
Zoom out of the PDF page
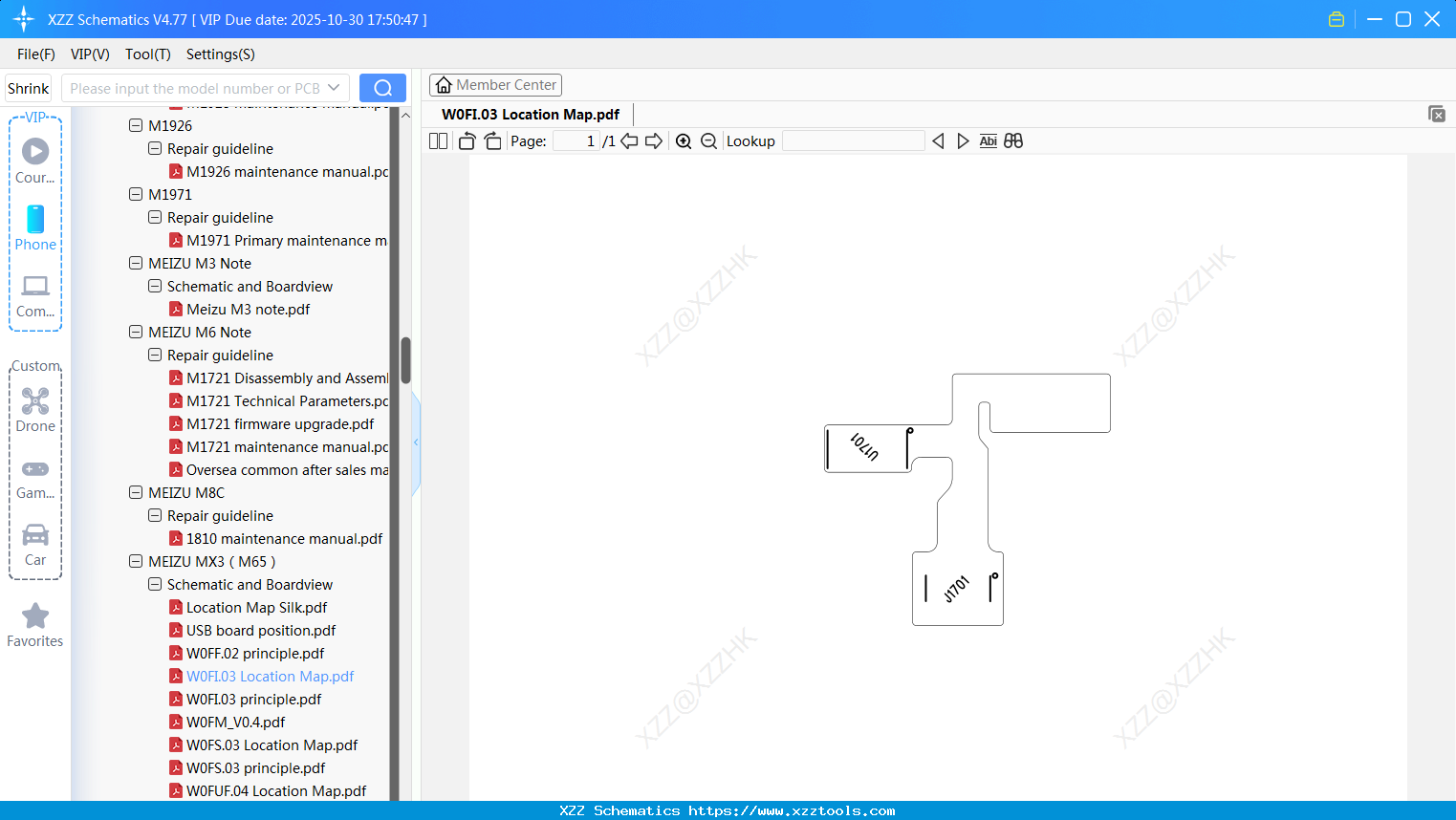(x=708, y=140)
